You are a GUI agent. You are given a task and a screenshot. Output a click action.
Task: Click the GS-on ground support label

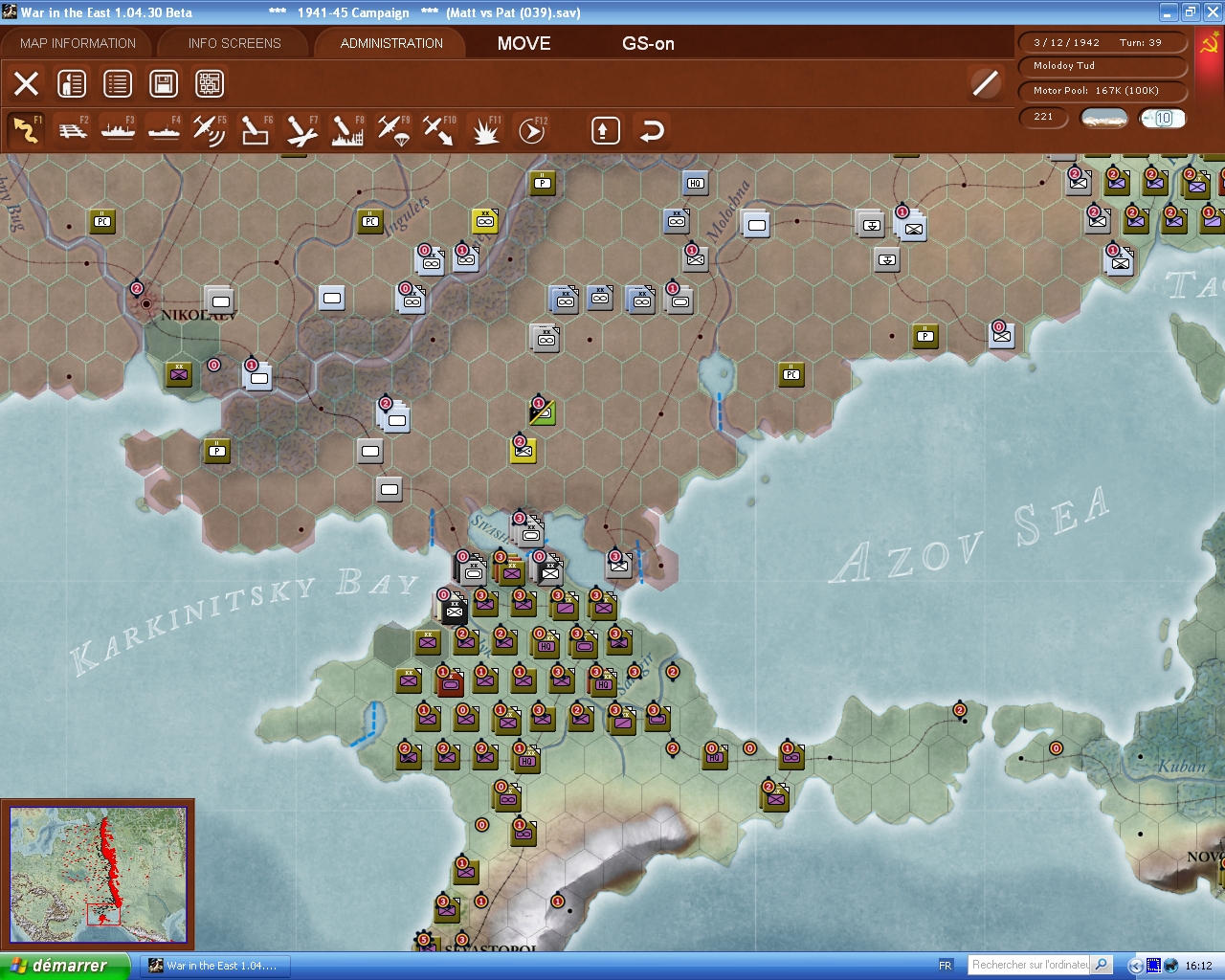[648, 43]
